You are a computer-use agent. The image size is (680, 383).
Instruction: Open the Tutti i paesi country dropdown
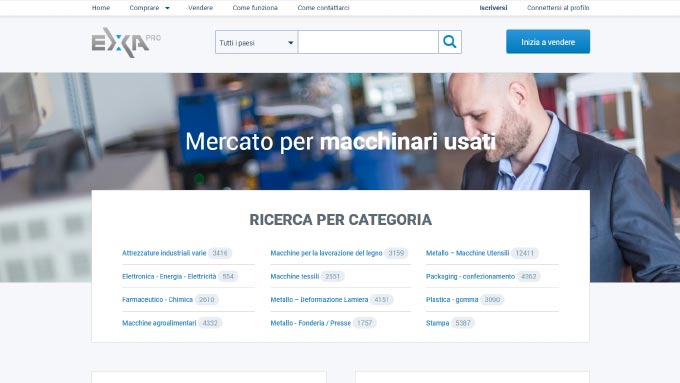pos(256,43)
